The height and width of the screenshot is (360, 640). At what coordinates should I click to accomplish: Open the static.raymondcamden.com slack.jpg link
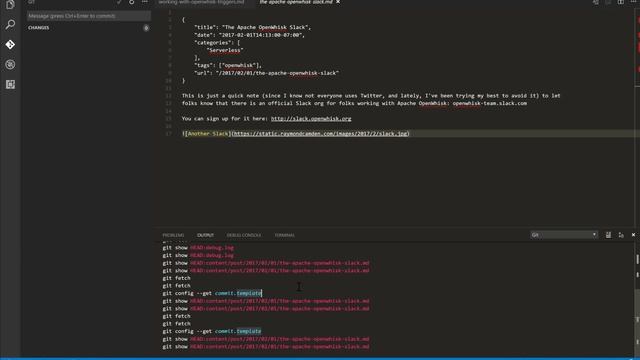tap(320, 133)
